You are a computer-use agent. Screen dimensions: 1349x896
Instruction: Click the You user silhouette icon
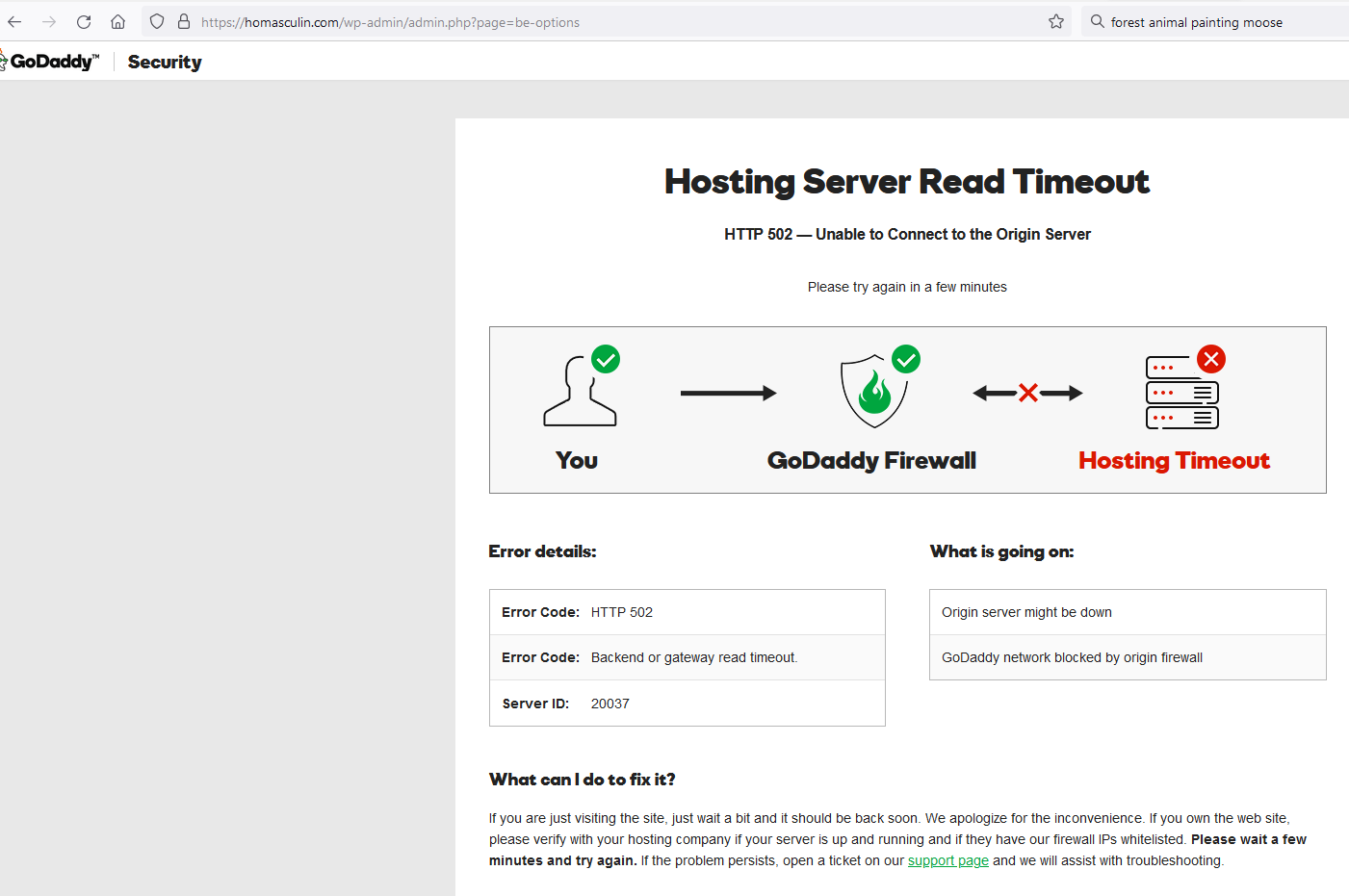tap(580, 391)
